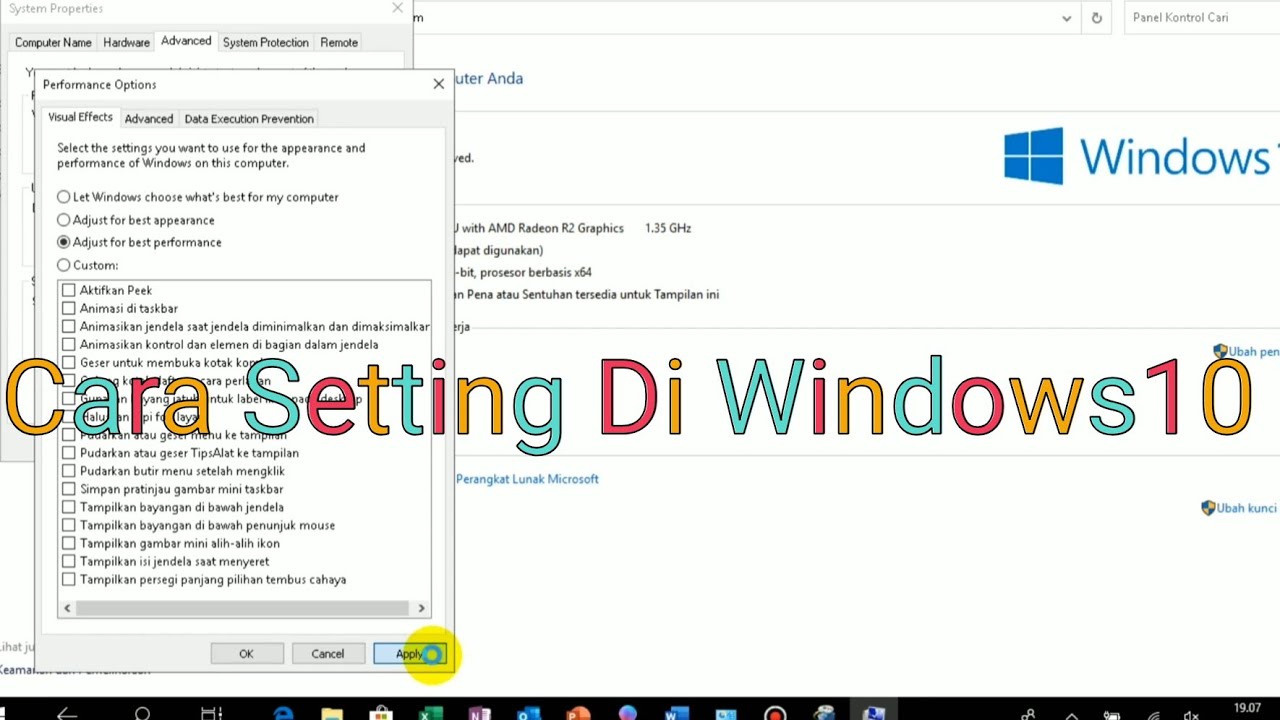Image resolution: width=1280 pixels, height=720 pixels.
Task: Click the Ubah pen... link with the shield
Action: click(x=1254, y=351)
